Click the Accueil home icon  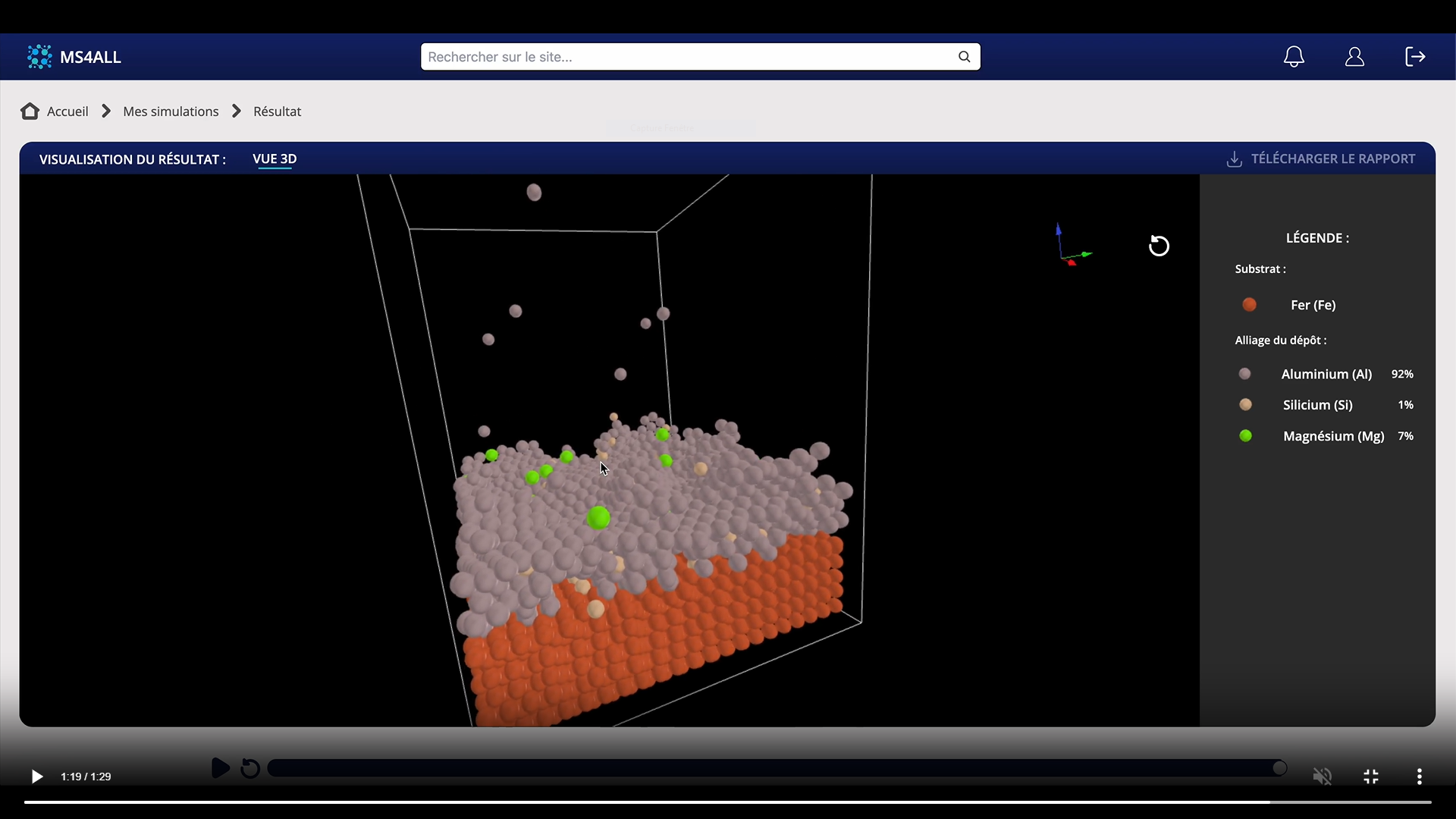click(x=30, y=111)
